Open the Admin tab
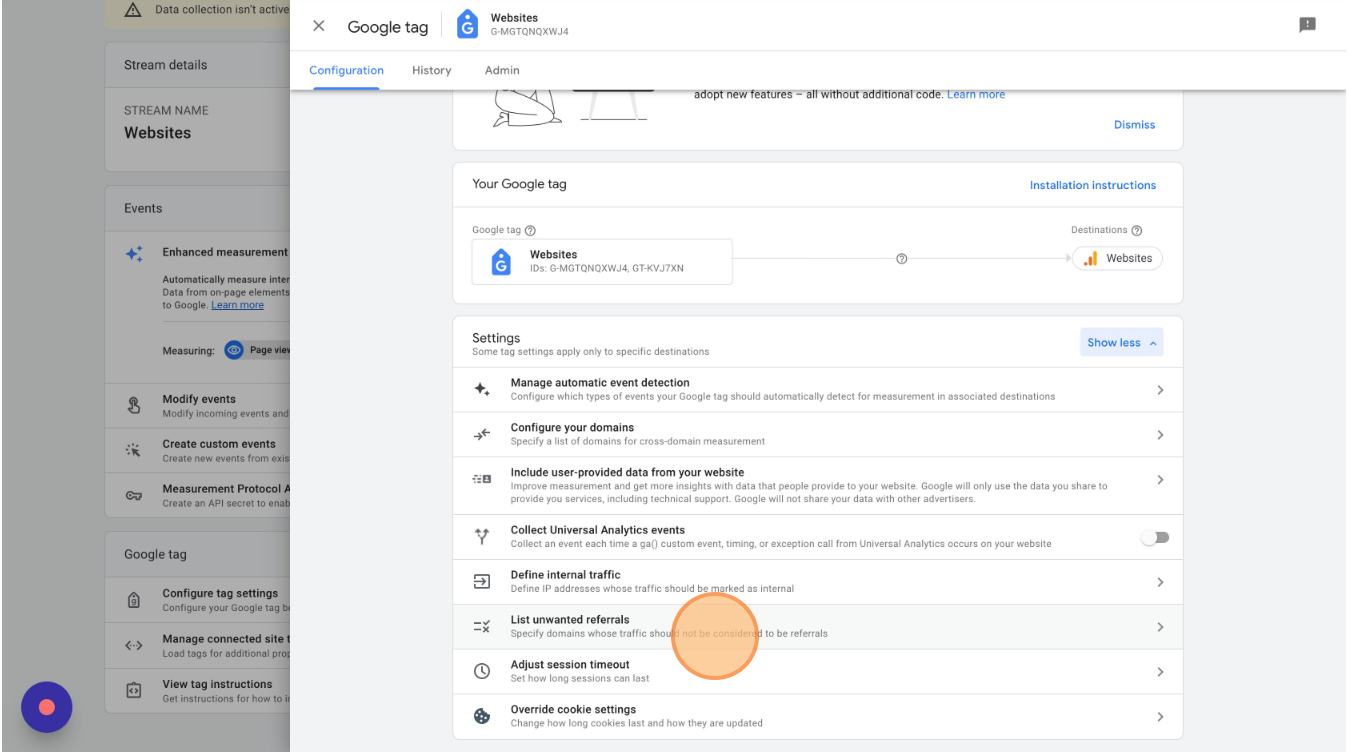 (x=502, y=71)
